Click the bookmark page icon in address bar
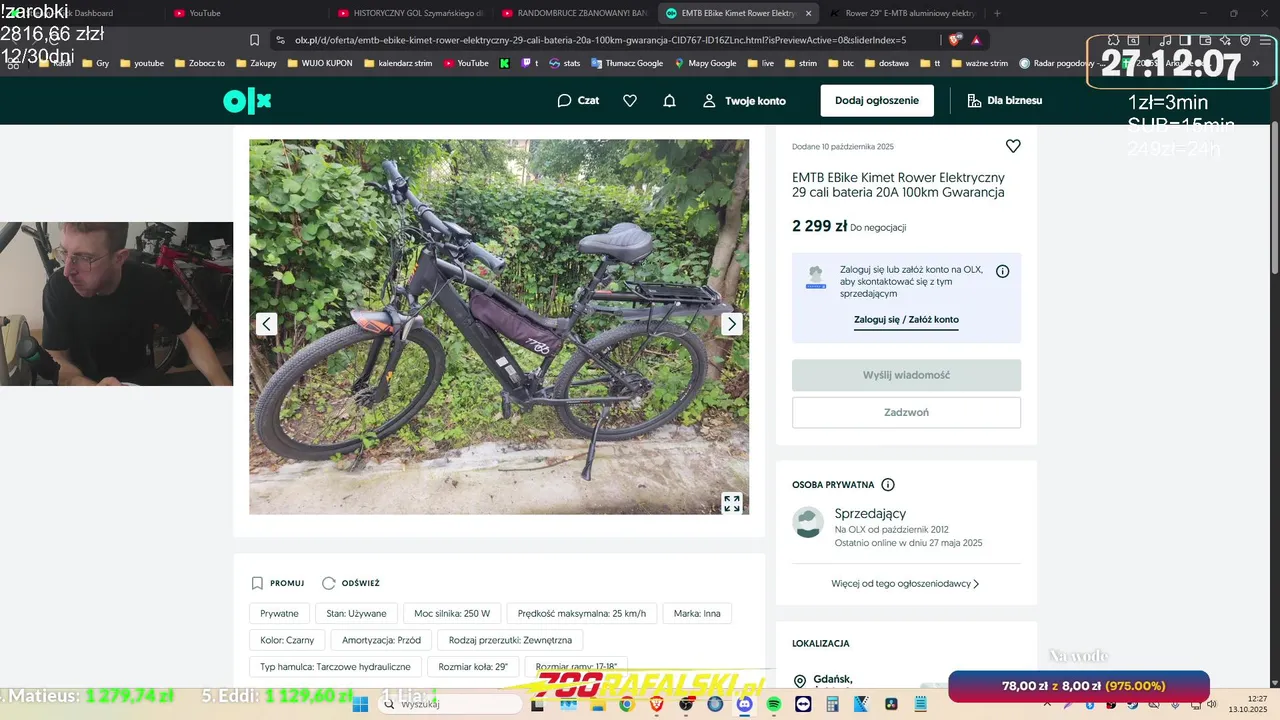Screen dimensions: 1280x720 tap(255, 40)
